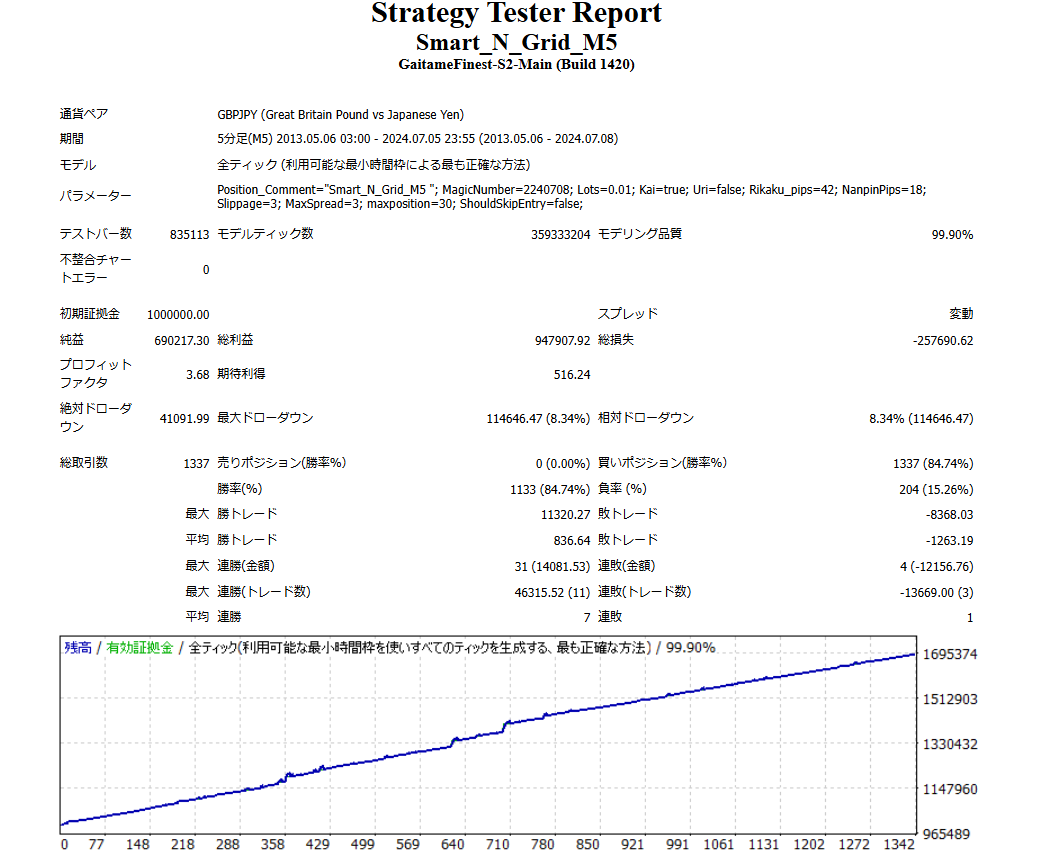Viewport: 1062px width, 865px height.
Task: Click the green 有効証拠金 legend label
Action: pos(140,648)
